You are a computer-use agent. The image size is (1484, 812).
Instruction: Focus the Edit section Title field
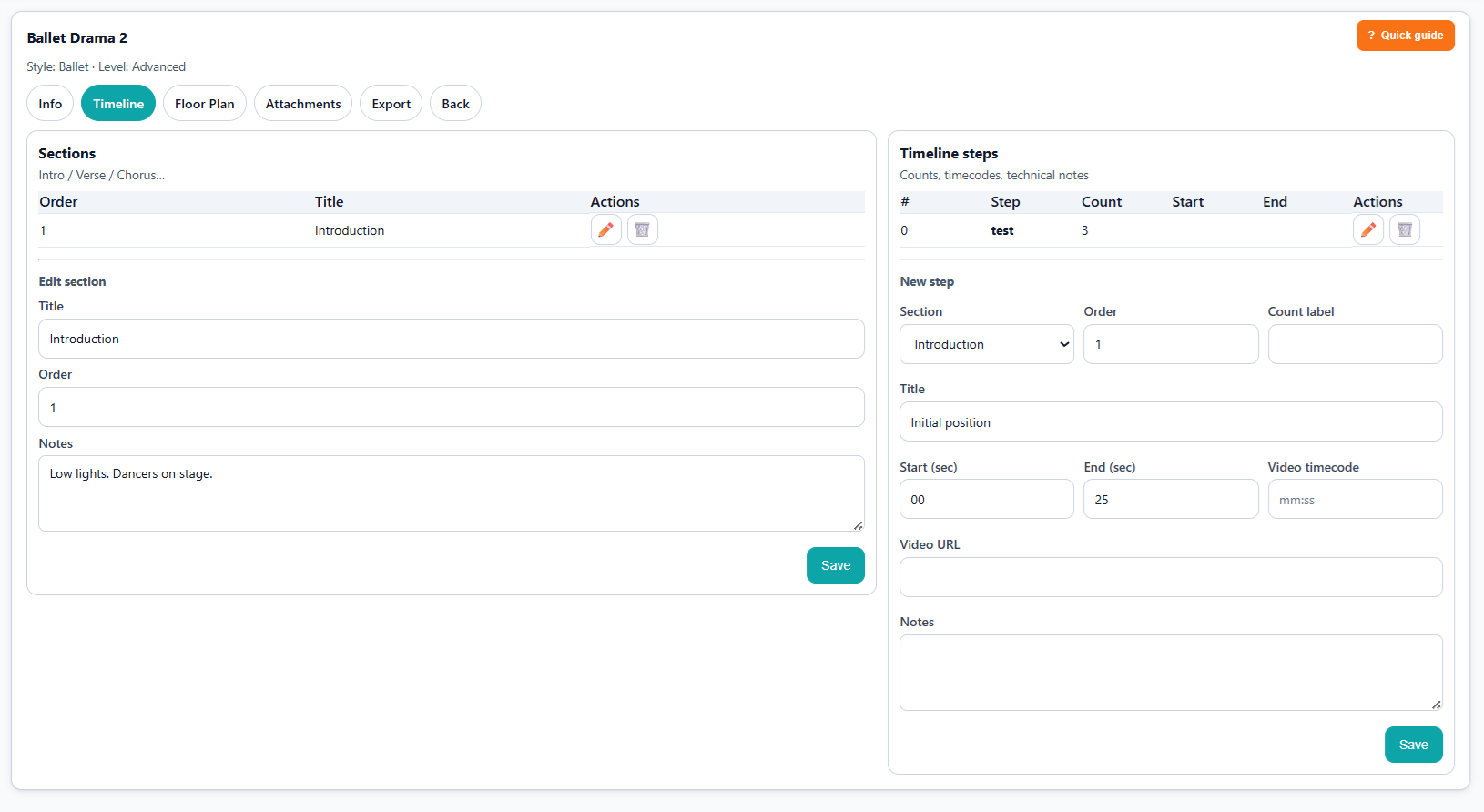point(451,340)
